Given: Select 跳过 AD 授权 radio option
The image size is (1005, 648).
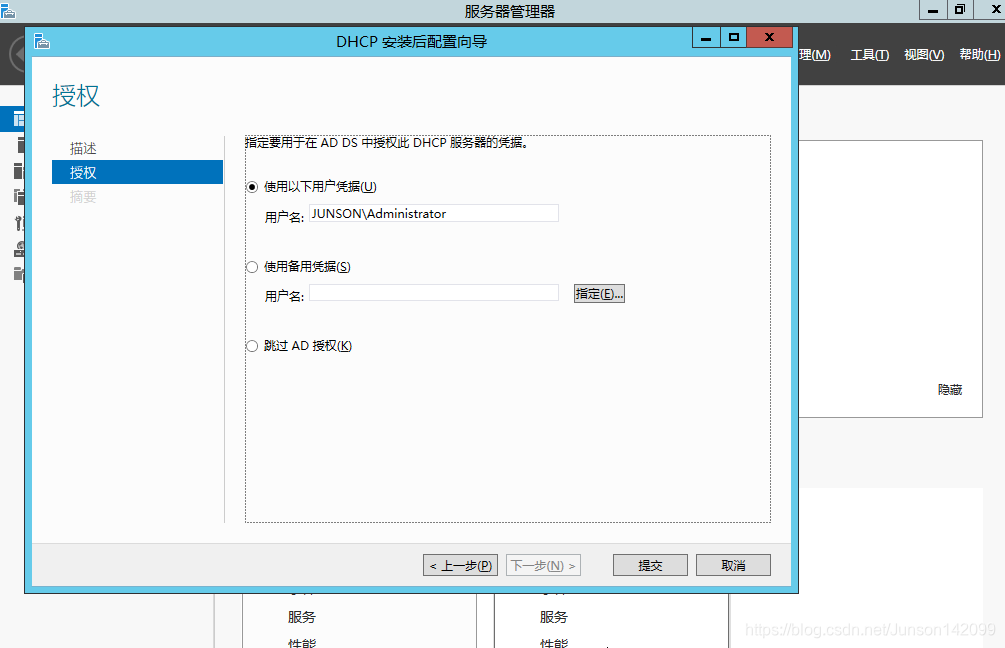Looking at the screenshot, I should [252, 346].
